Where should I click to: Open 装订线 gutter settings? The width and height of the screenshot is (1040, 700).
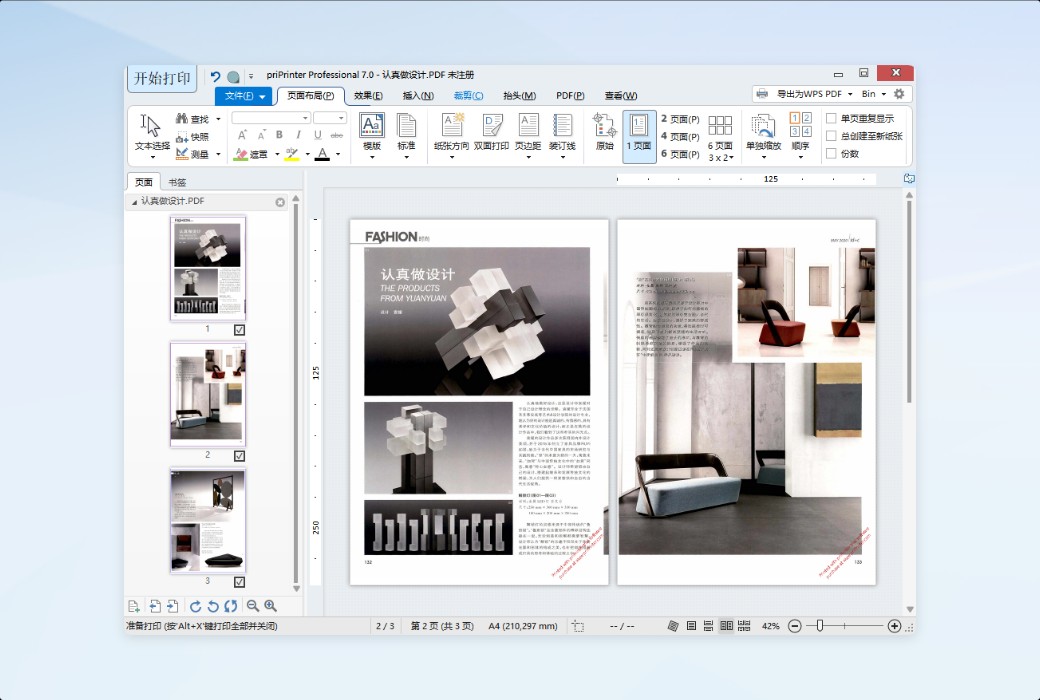pyautogui.click(x=562, y=136)
